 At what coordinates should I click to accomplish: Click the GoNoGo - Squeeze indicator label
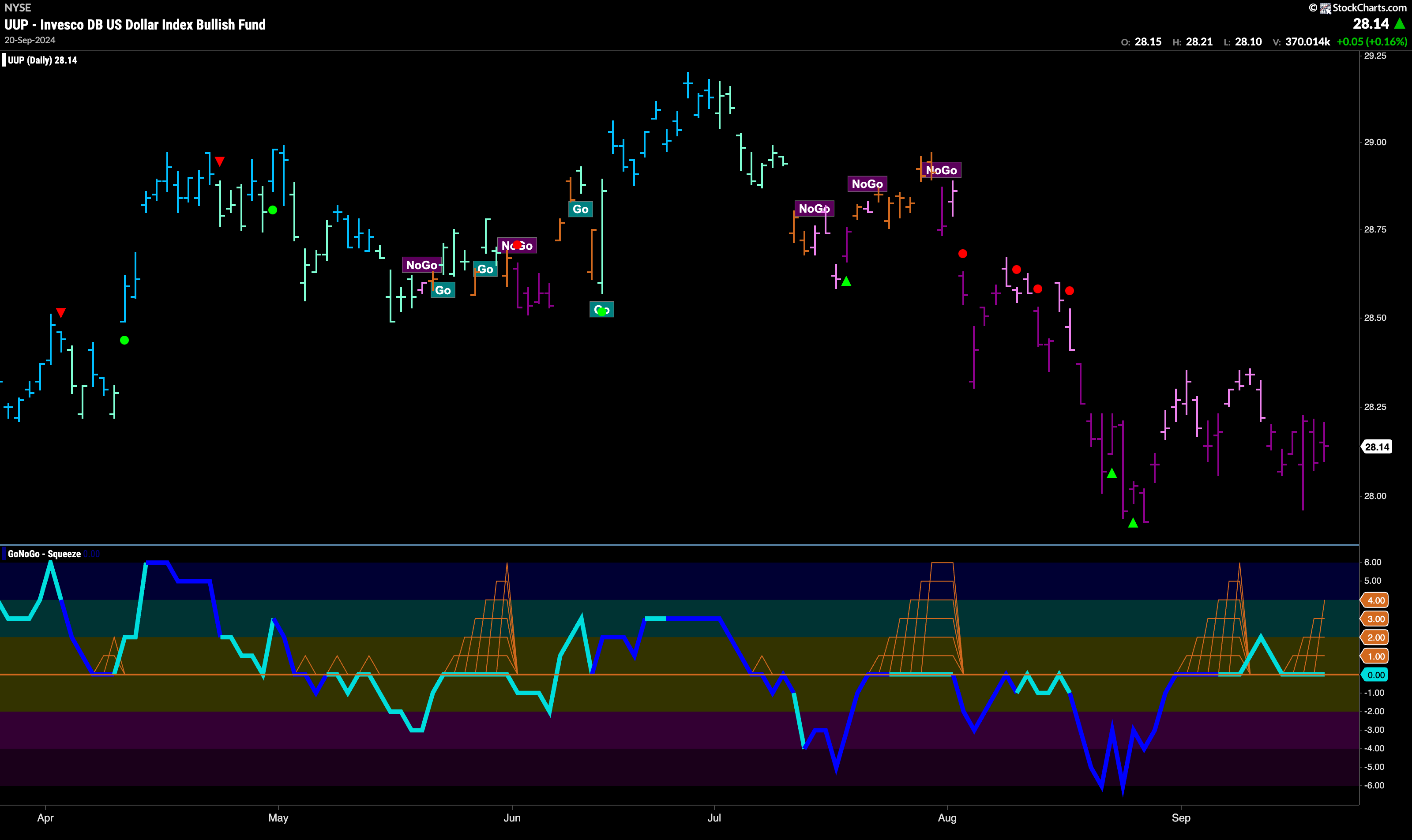(44, 554)
